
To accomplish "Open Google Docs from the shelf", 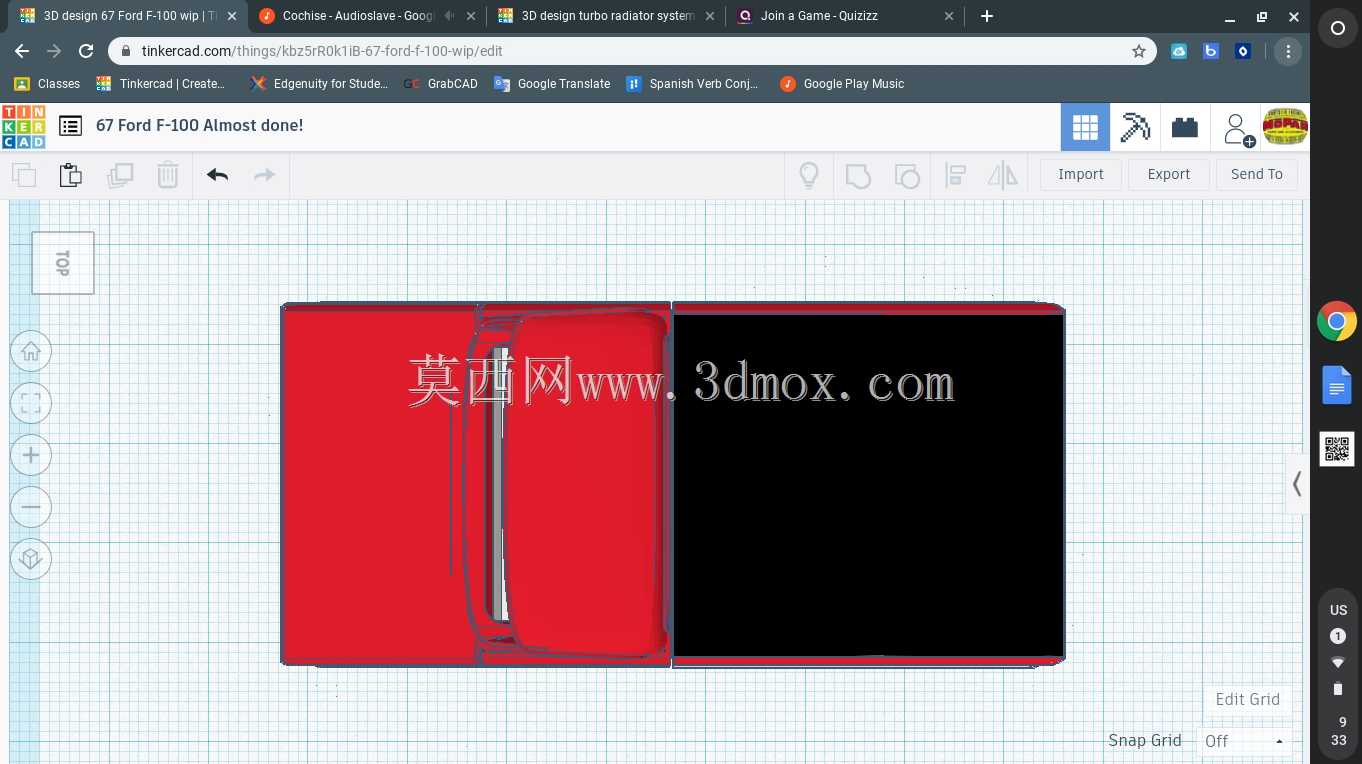I will coord(1337,385).
